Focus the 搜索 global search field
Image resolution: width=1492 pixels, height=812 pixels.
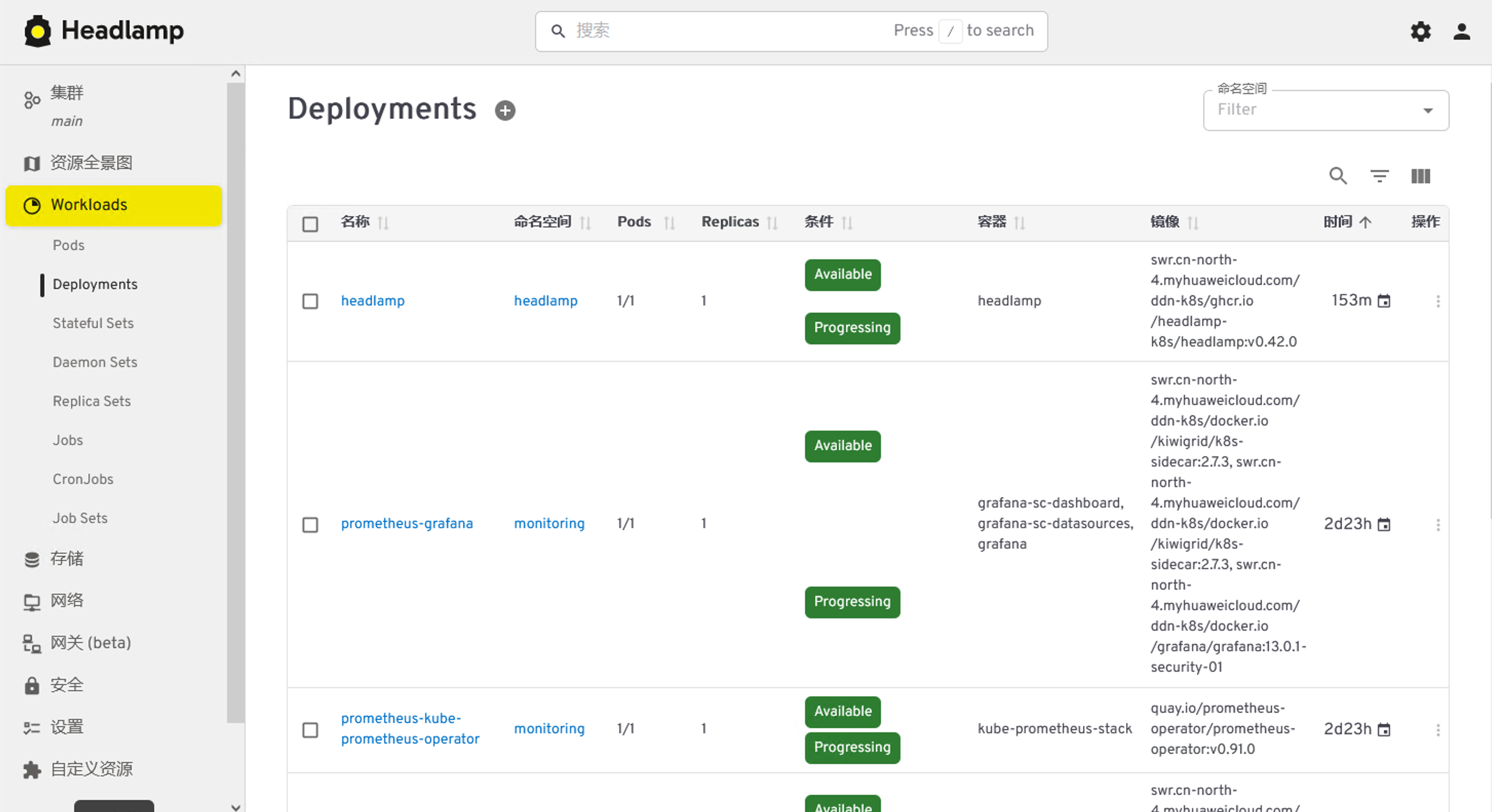point(791,31)
